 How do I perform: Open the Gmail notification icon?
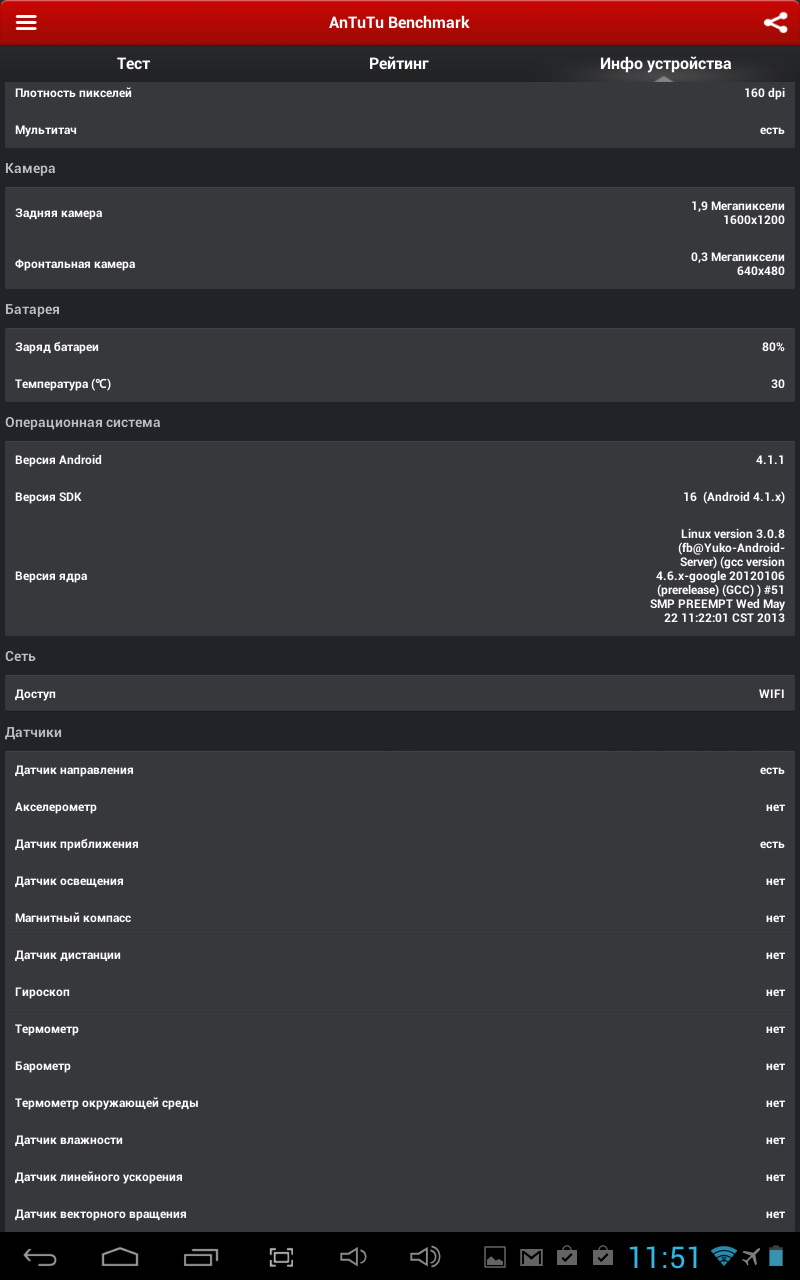pyautogui.click(x=531, y=1257)
